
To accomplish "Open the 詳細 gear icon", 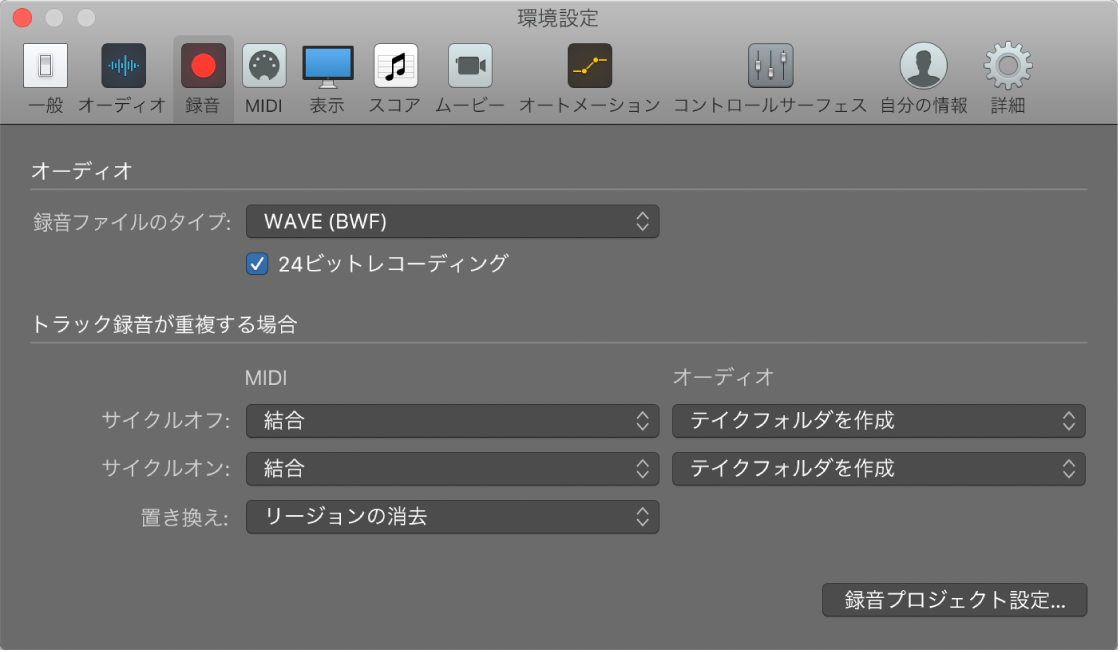I will 1007,66.
